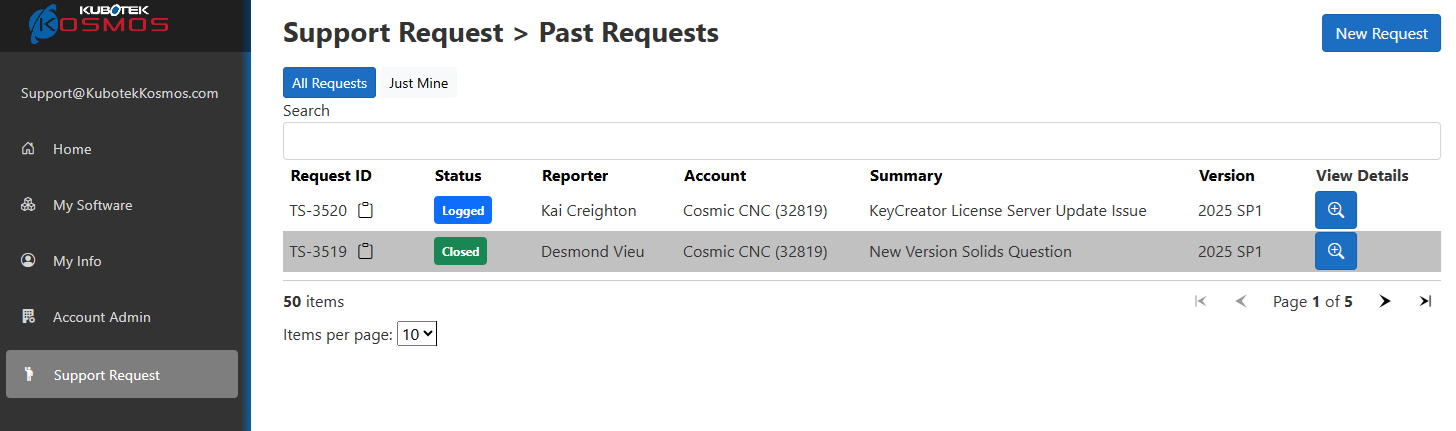Expand Items per page dropdown
The image size is (1456, 431).
[x=417, y=335]
